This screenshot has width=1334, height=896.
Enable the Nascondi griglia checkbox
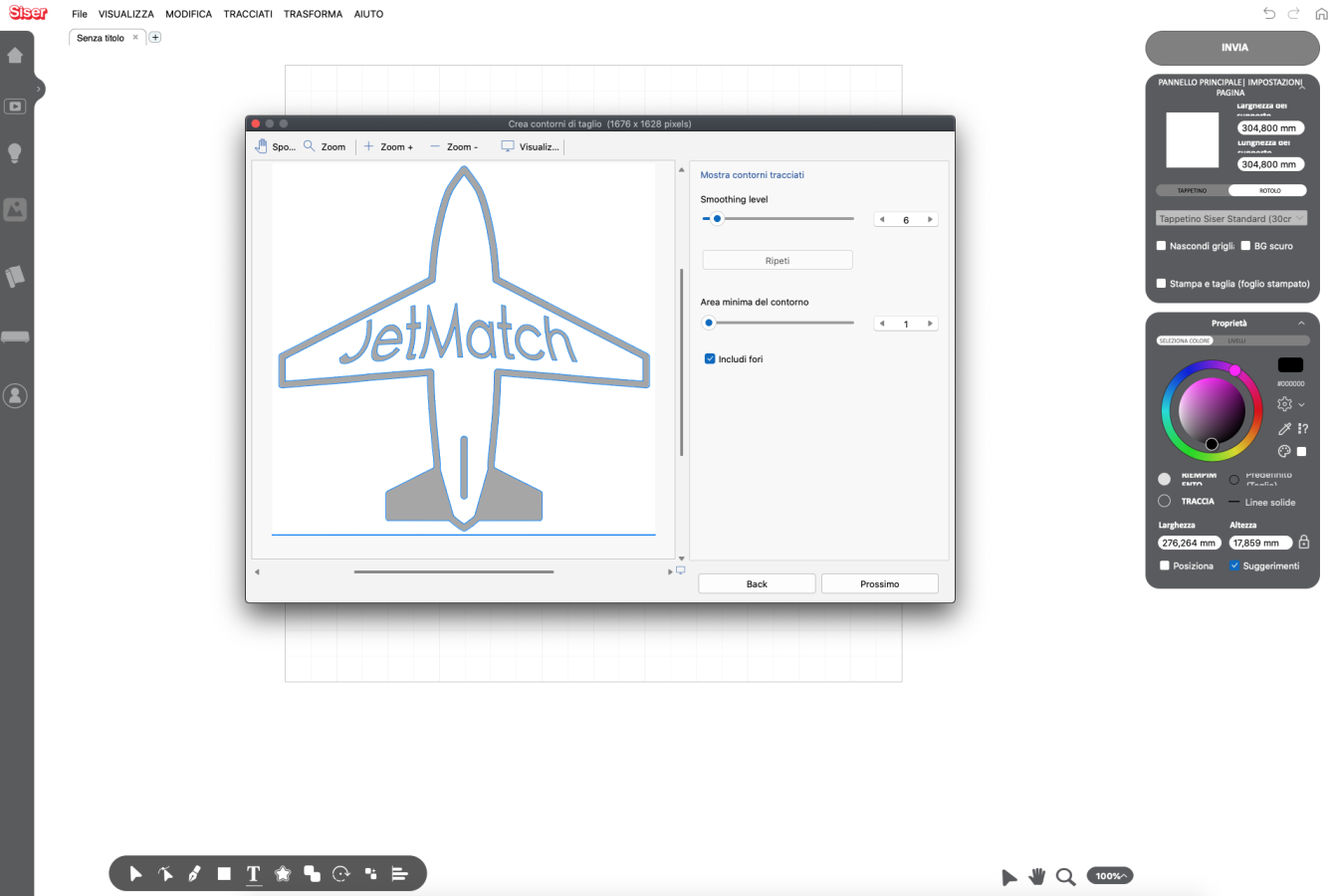(1161, 246)
